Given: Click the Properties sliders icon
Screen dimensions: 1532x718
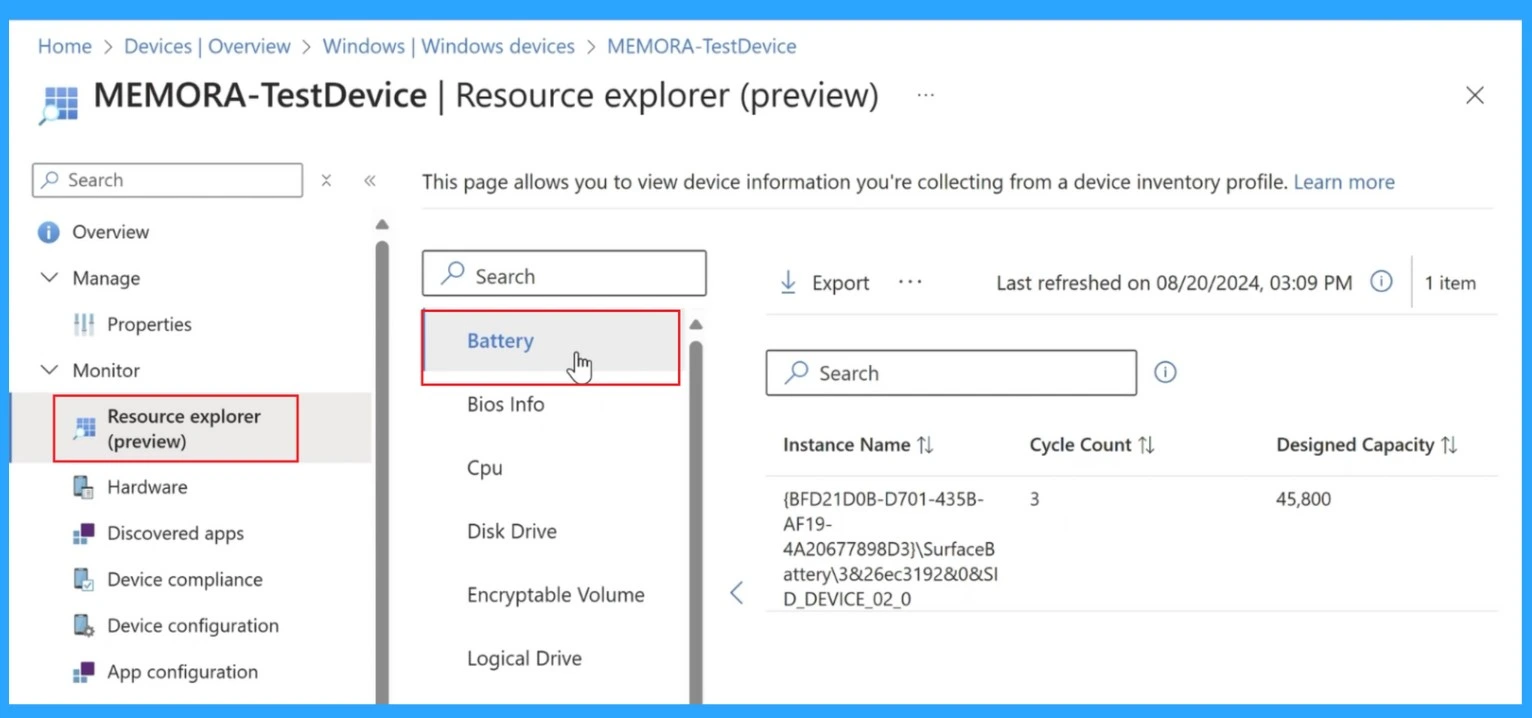Looking at the screenshot, I should (84, 324).
